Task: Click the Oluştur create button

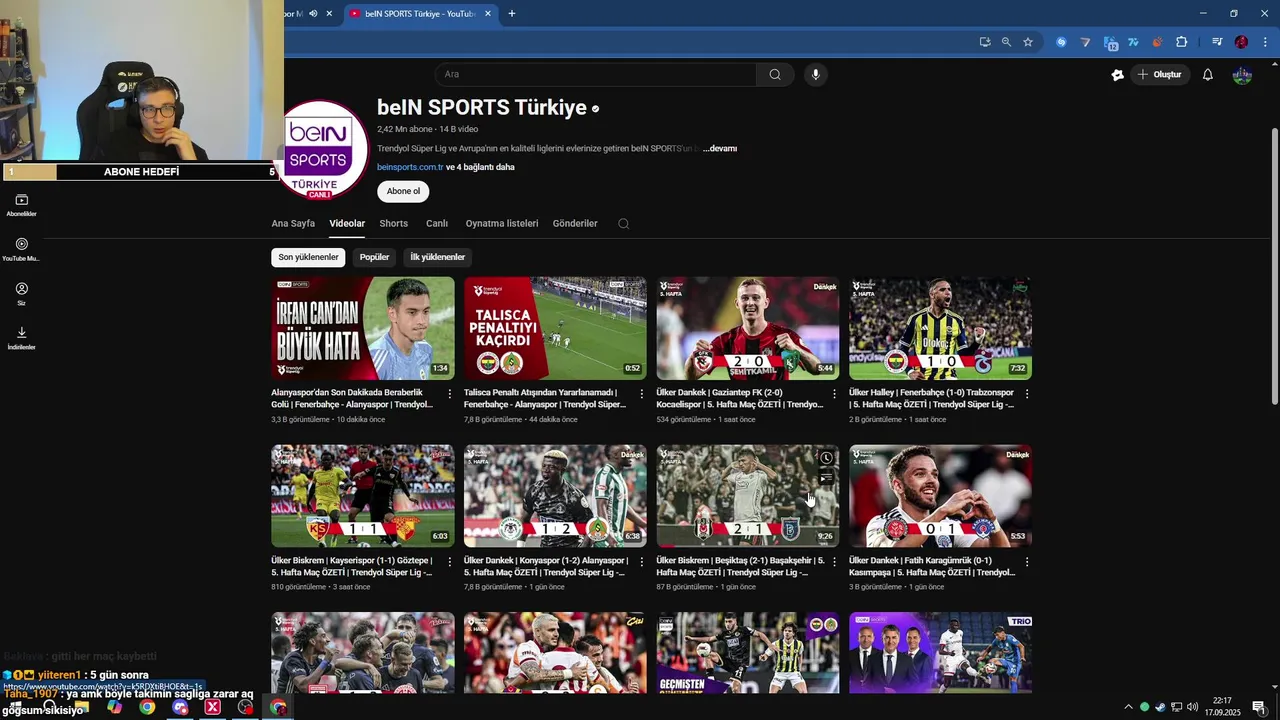Action: 1159,75
